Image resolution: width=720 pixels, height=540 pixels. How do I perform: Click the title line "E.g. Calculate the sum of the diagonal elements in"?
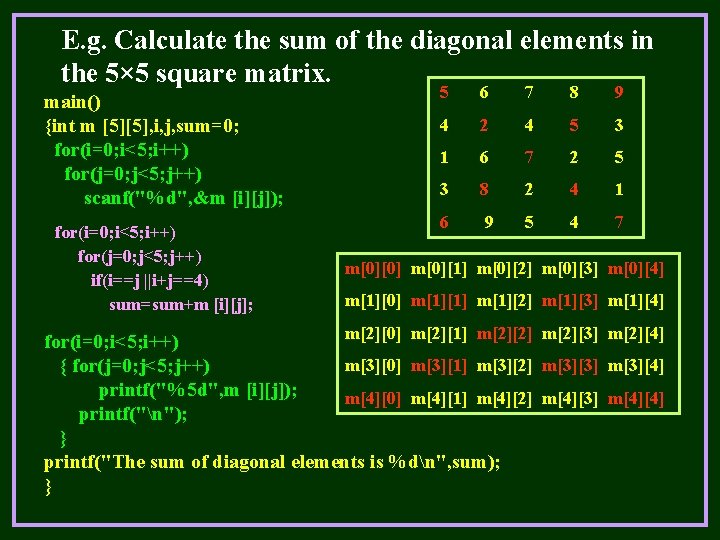coord(357,41)
